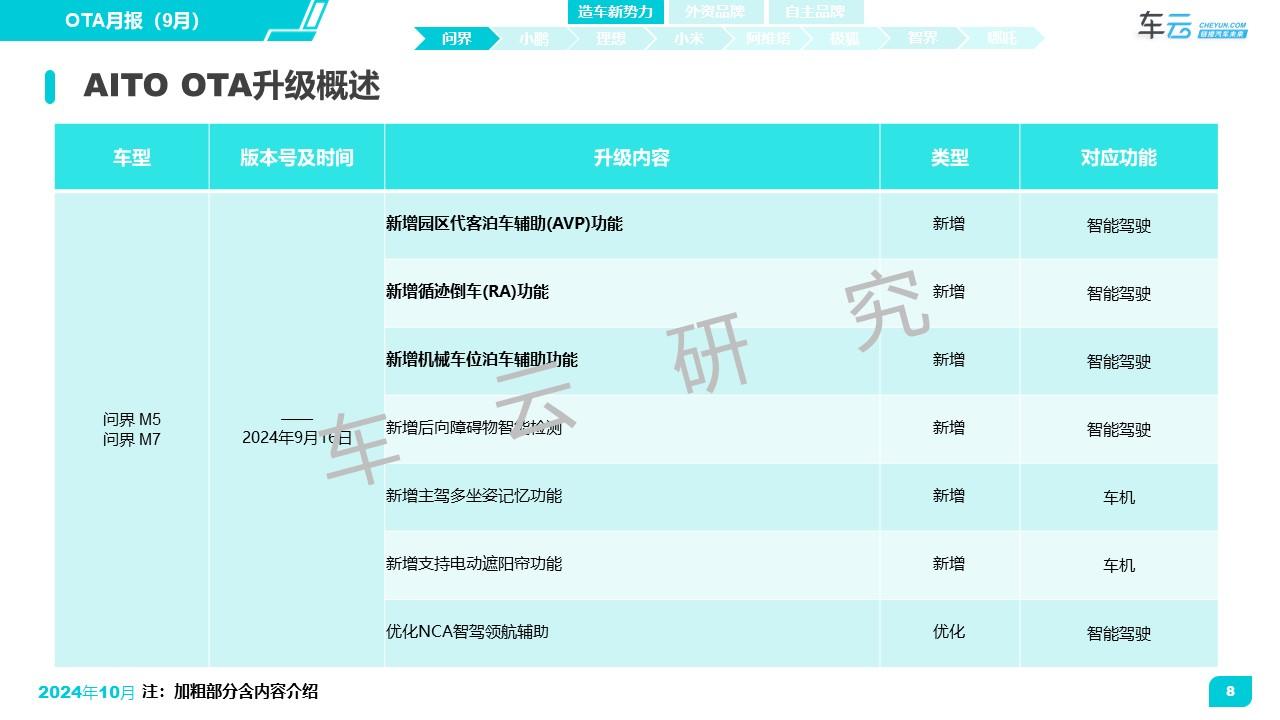Select 新增机械车位泊车辅助功能 row text
The width and height of the screenshot is (1280, 720).
(x=482, y=360)
